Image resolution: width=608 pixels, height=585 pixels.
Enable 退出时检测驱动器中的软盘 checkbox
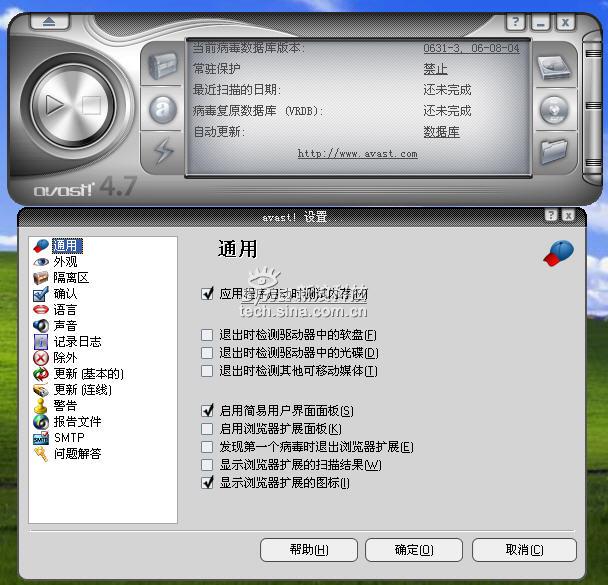click(x=208, y=335)
